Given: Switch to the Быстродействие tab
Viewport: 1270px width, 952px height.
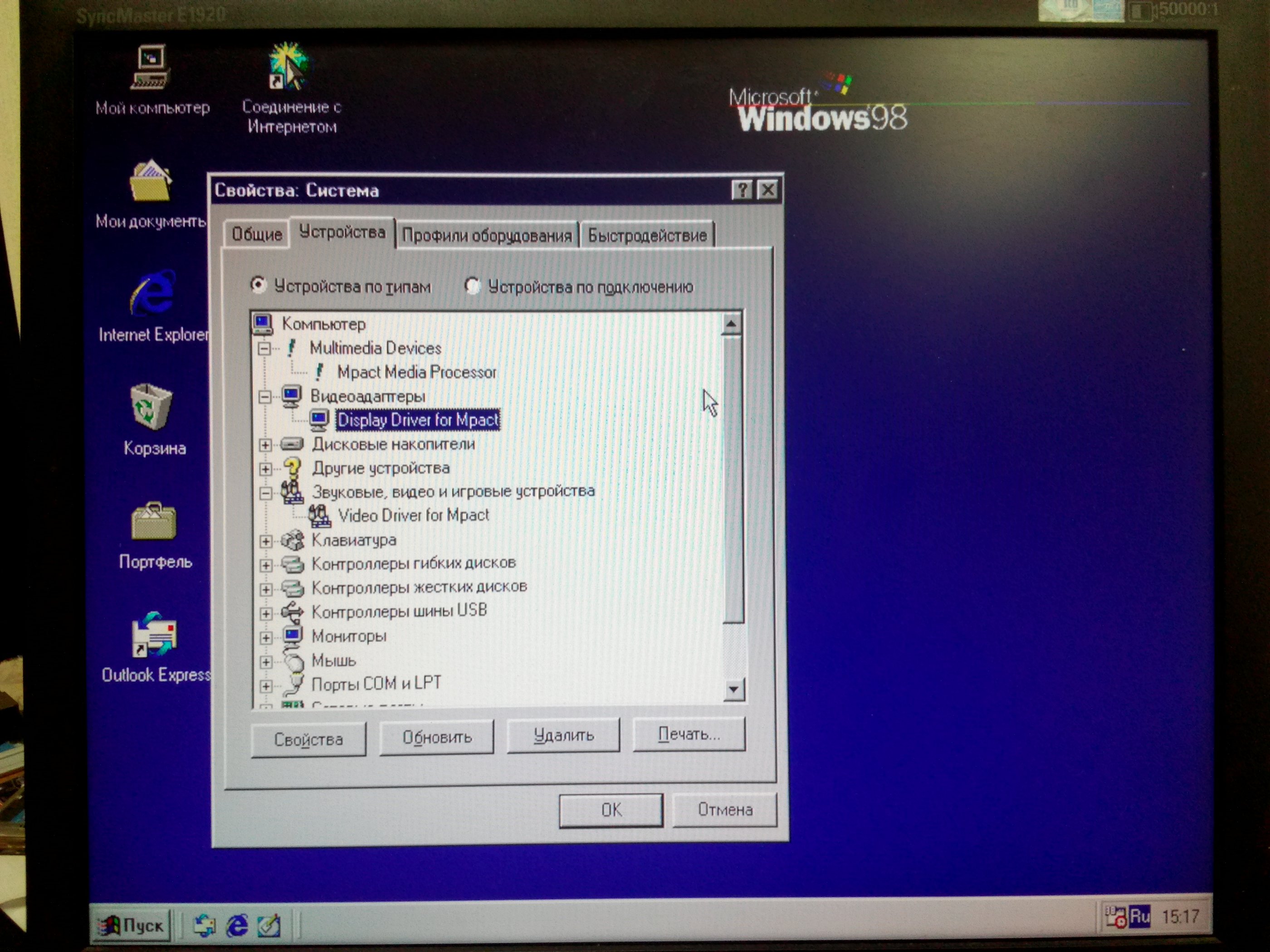Looking at the screenshot, I should [646, 235].
